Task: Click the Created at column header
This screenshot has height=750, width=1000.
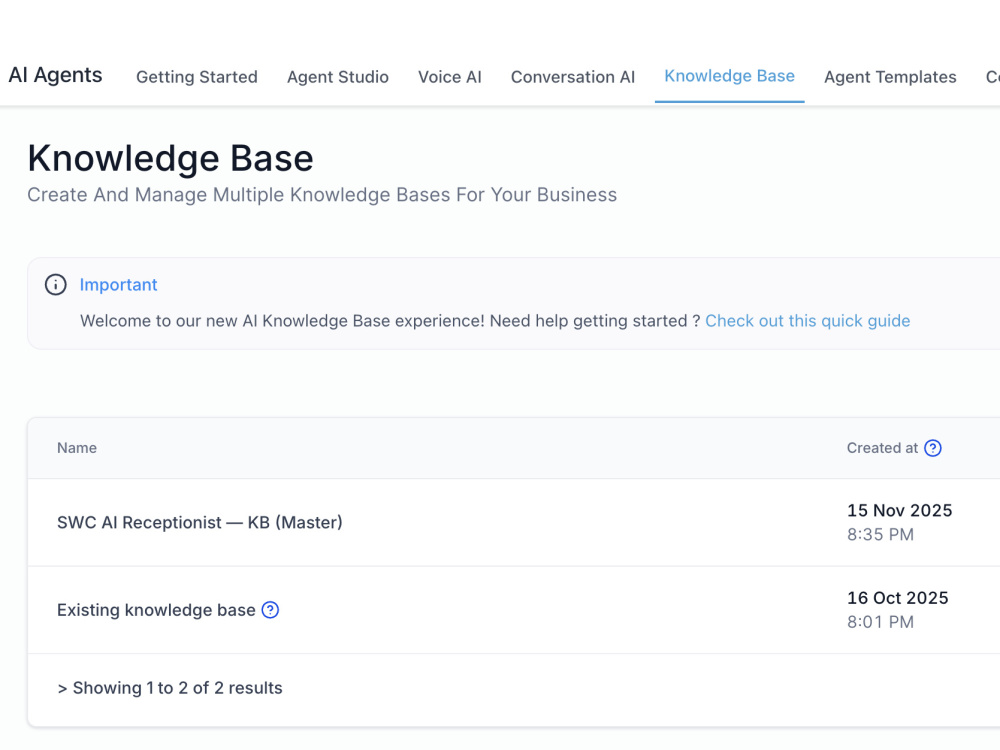Action: [882, 448]
